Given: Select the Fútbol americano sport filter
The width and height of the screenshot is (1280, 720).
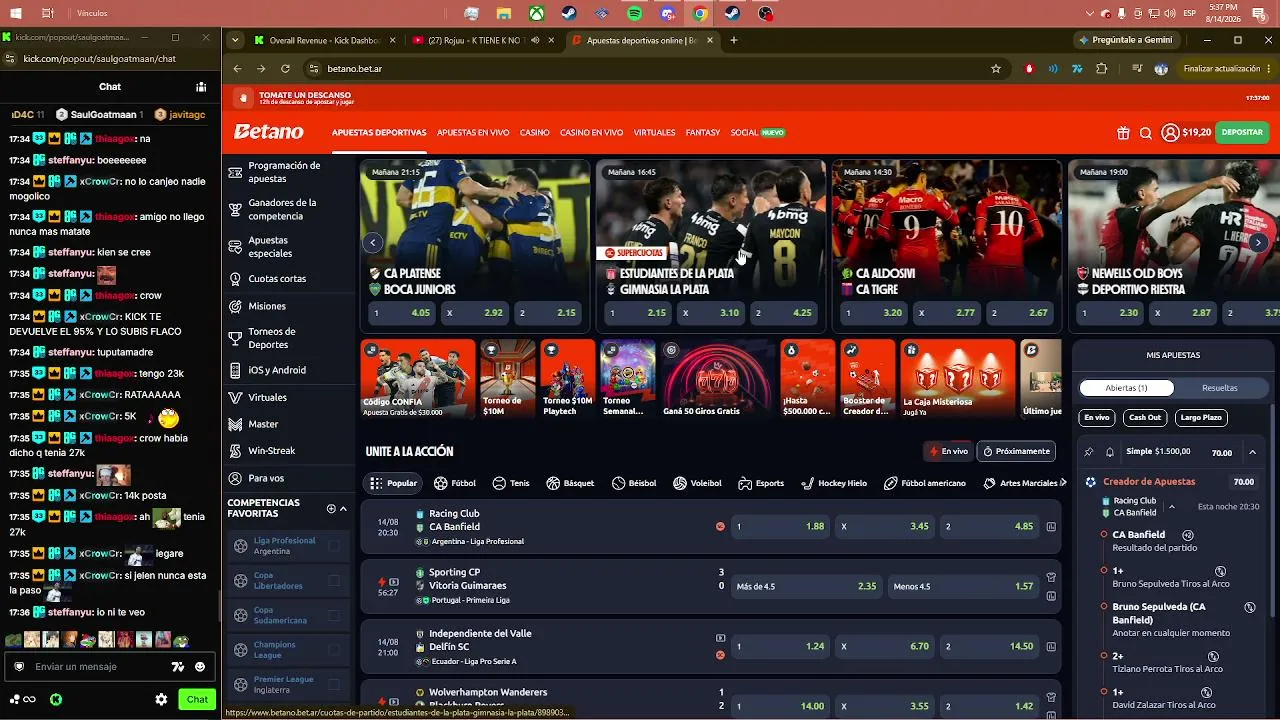Looking at the screenshot, I should coord(925,483).
